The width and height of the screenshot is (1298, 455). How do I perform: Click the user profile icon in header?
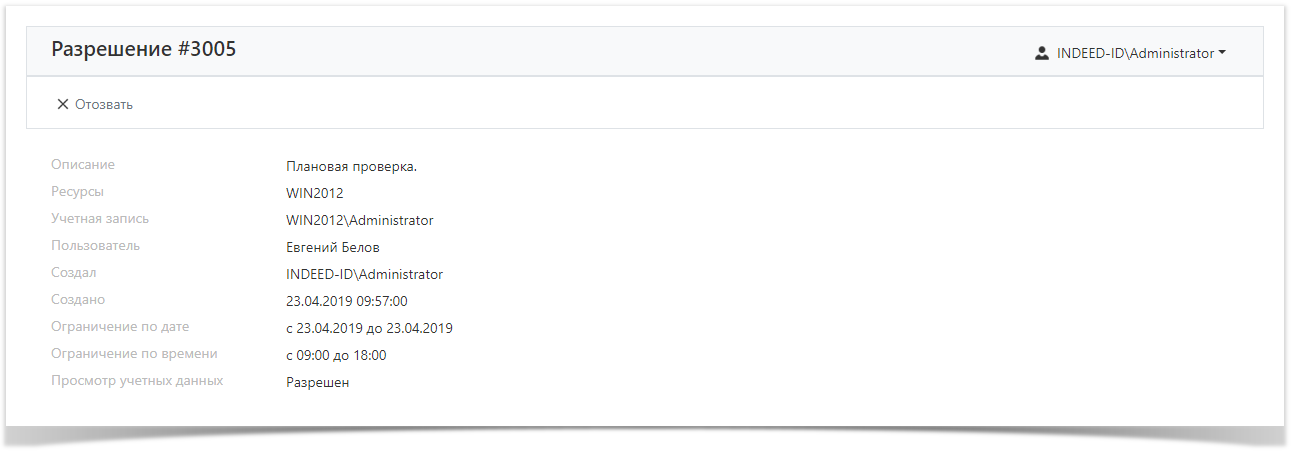(1041, 53)
